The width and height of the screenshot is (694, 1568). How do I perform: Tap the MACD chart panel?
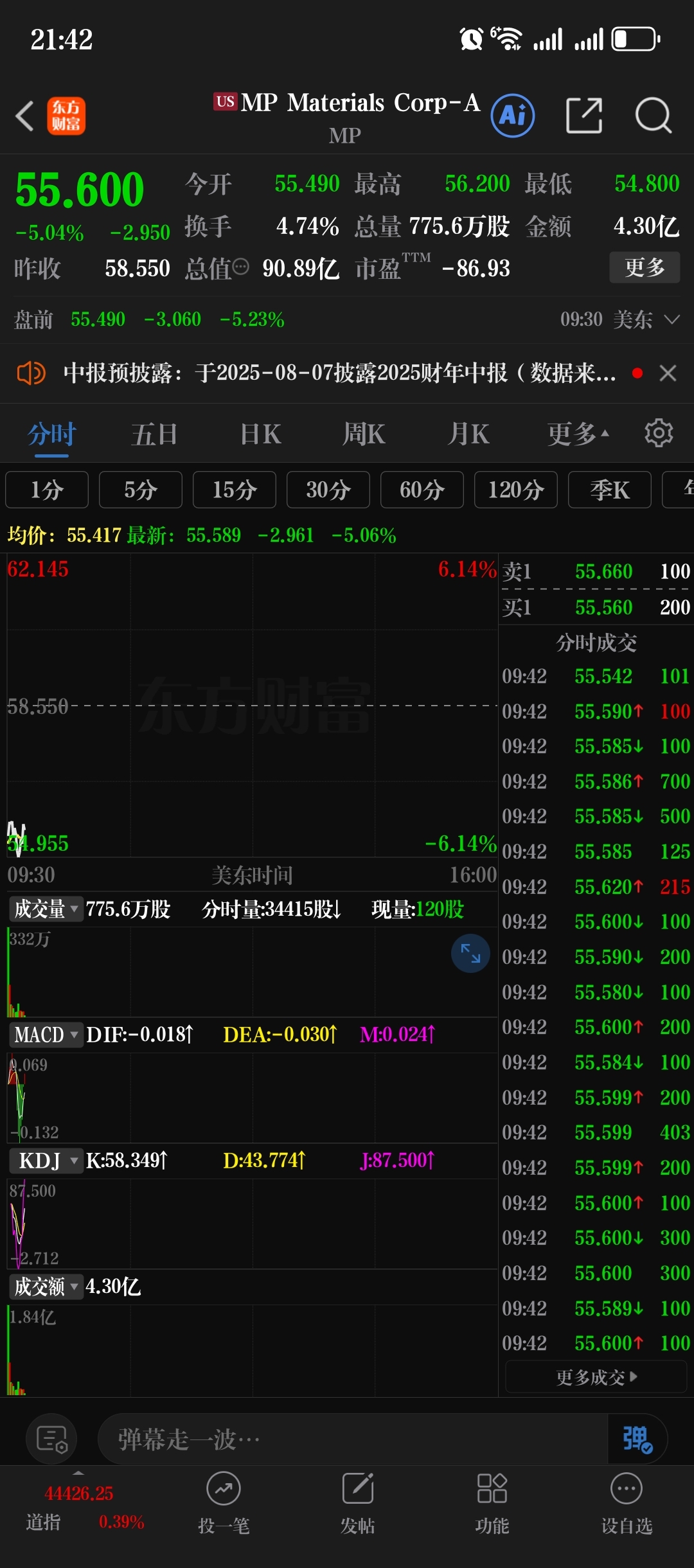tap(252, 1098)
